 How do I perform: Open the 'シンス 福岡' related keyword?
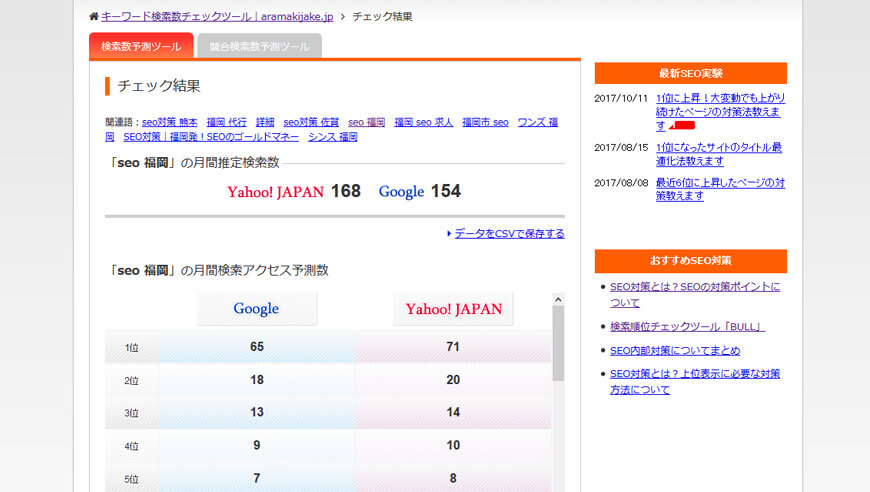click(332, 137)
